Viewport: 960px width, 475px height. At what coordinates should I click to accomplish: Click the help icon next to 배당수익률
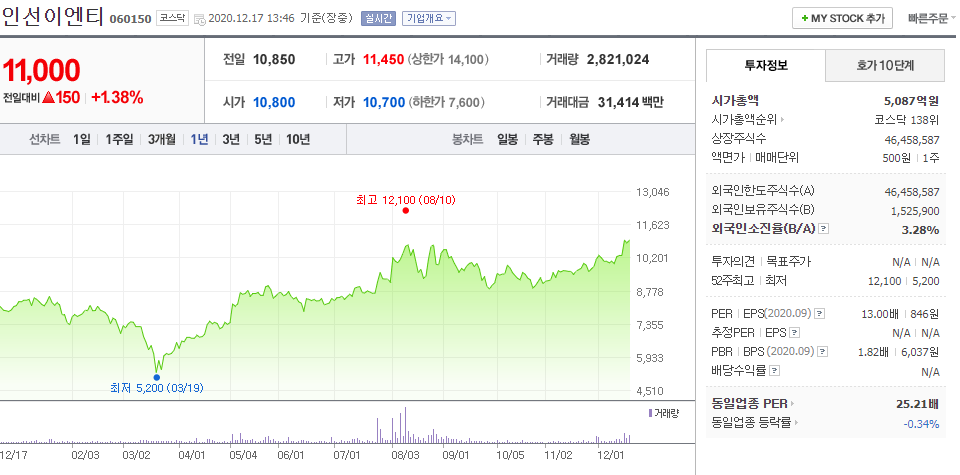[774, 371]
